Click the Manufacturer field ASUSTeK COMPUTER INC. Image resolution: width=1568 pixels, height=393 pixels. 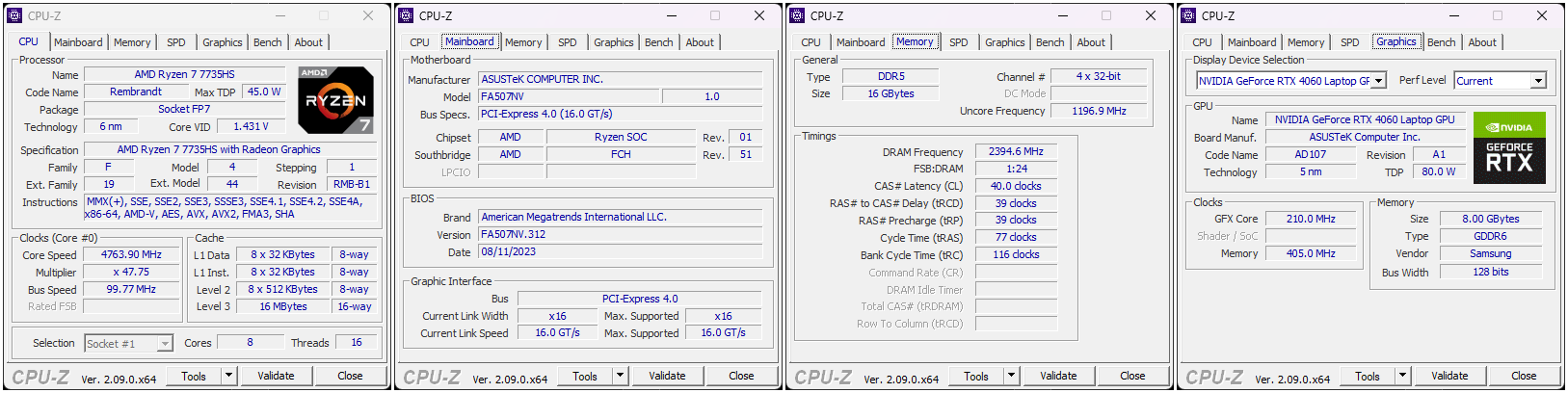pyautogui.click(x=621, y=80)
